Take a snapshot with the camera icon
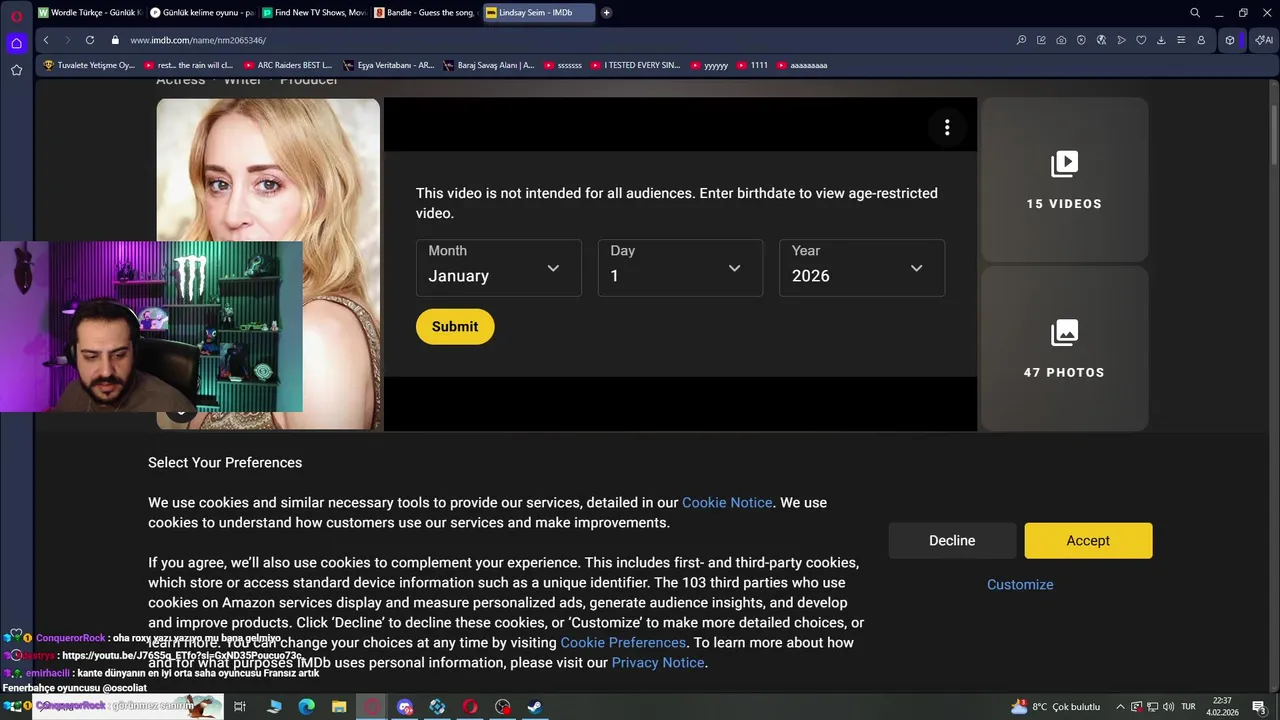The height and width of the screenshot is (720, 1280). coord(1061,40)
